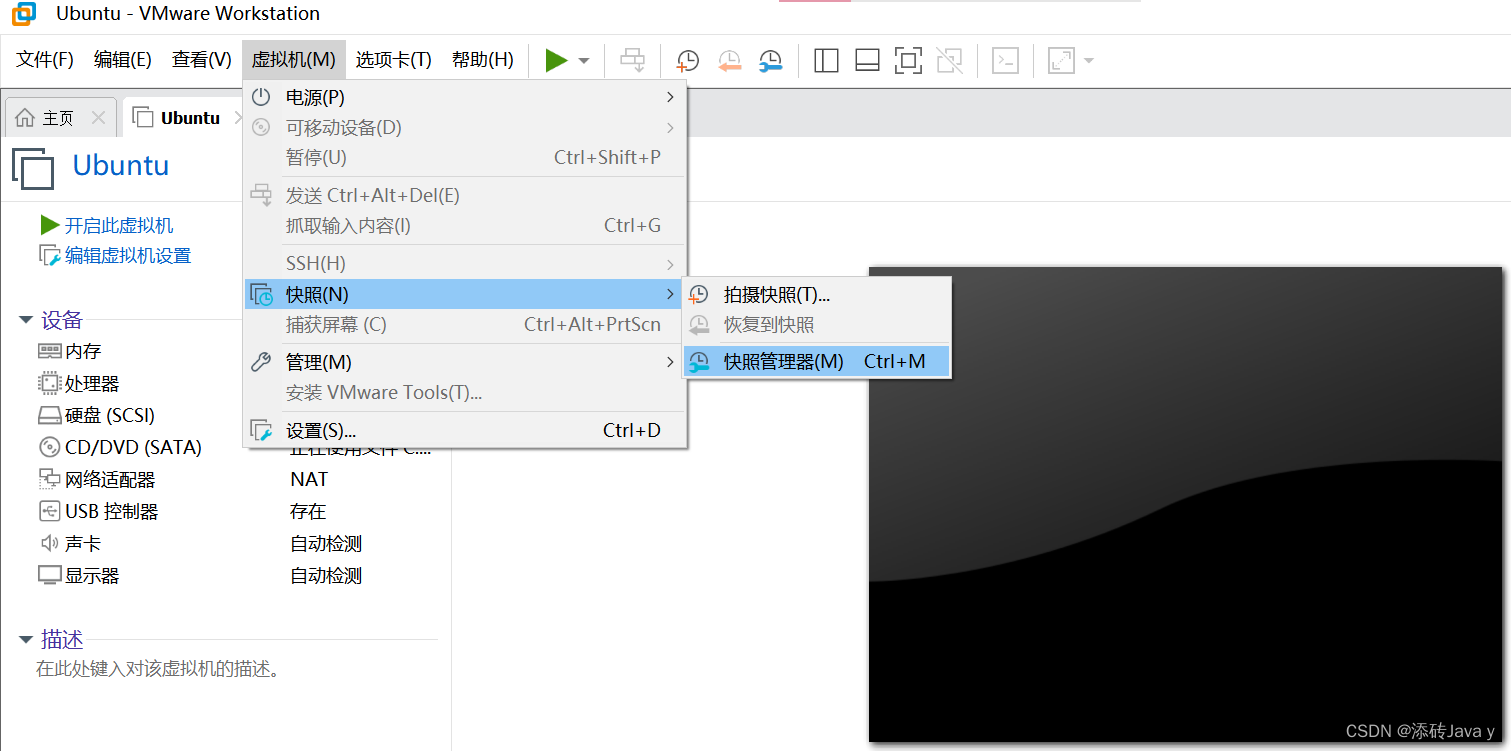This screenshot has height=751, width=1511.
Task: Open the 帮助(H) menu
Action: tap(482, 59)
